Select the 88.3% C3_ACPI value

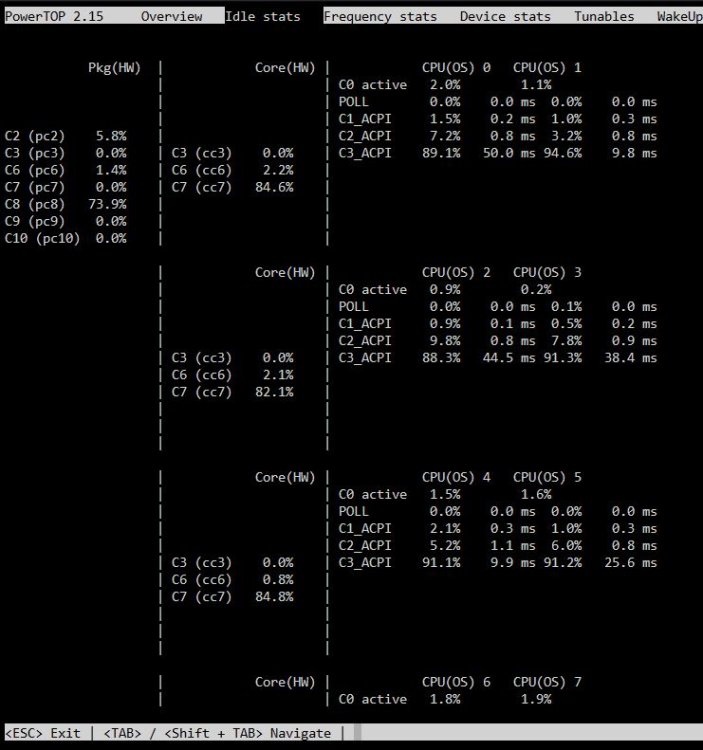click(x=441, y=358)
